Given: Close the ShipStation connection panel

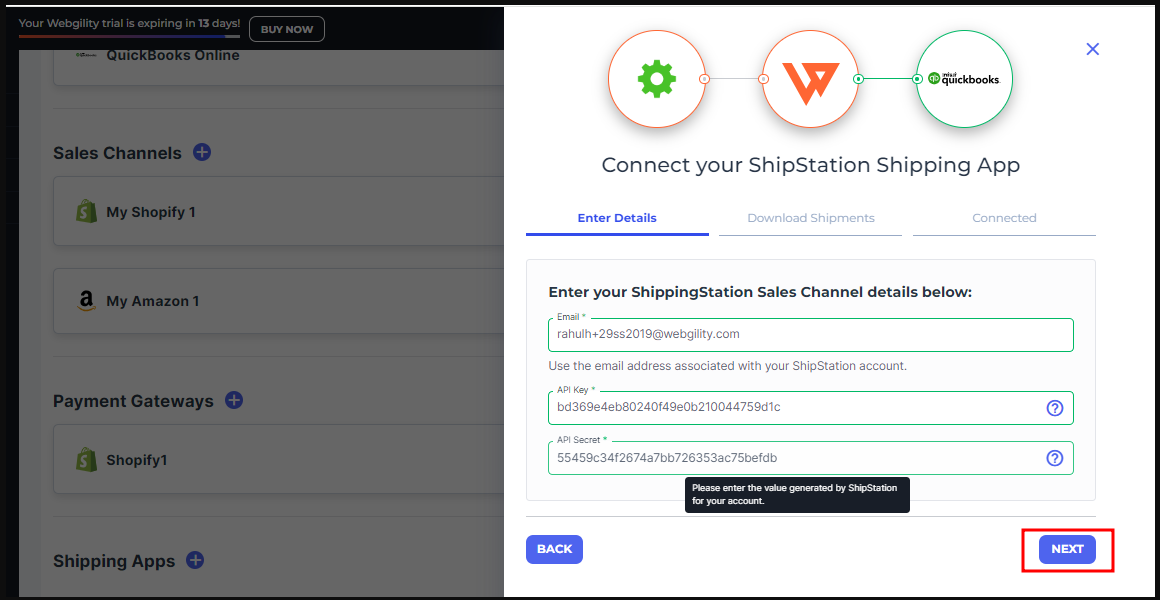Looking at the screenshot, I should [x=1093, y=49].
